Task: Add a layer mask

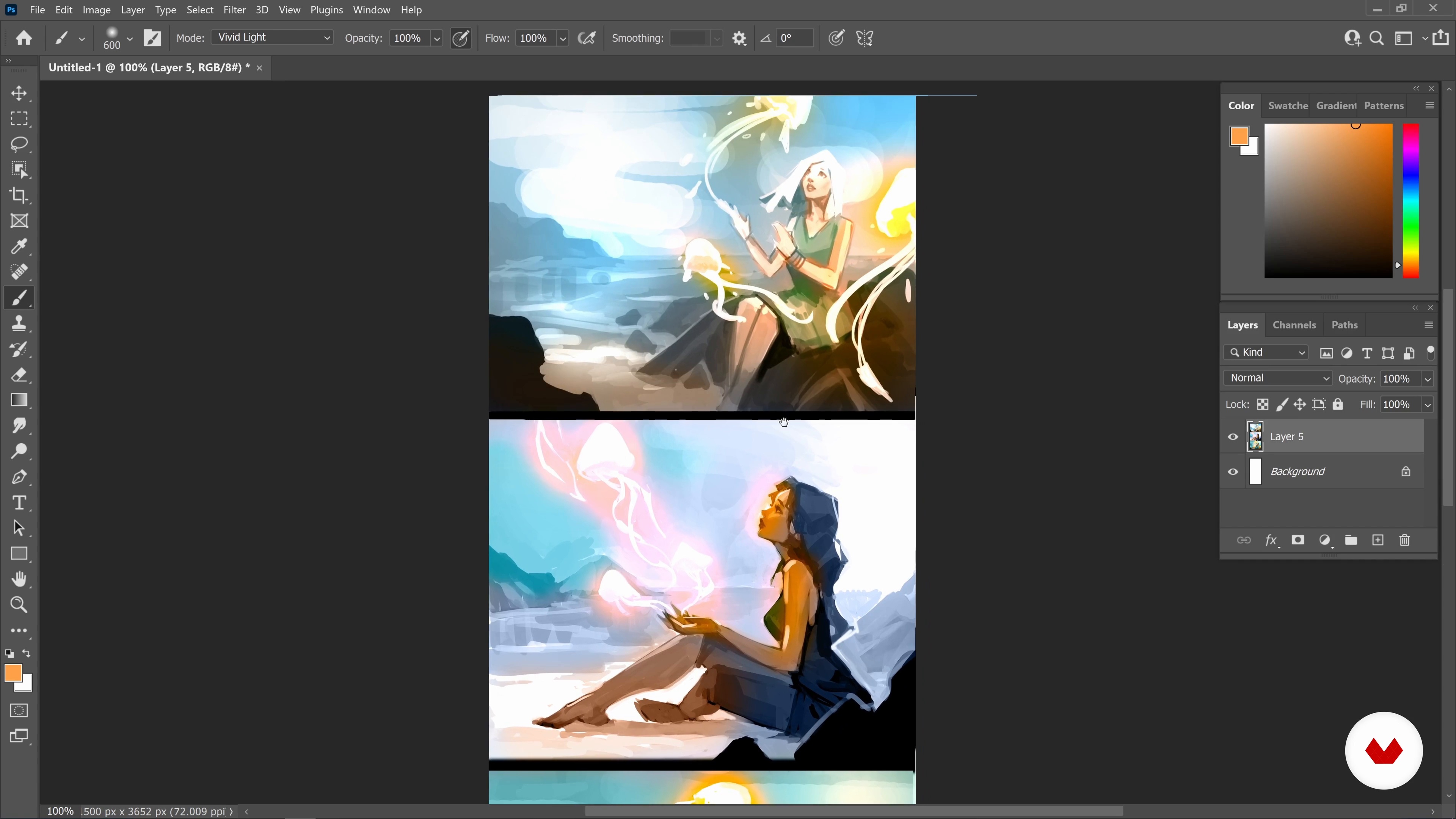Action: tap(1298, 540)
